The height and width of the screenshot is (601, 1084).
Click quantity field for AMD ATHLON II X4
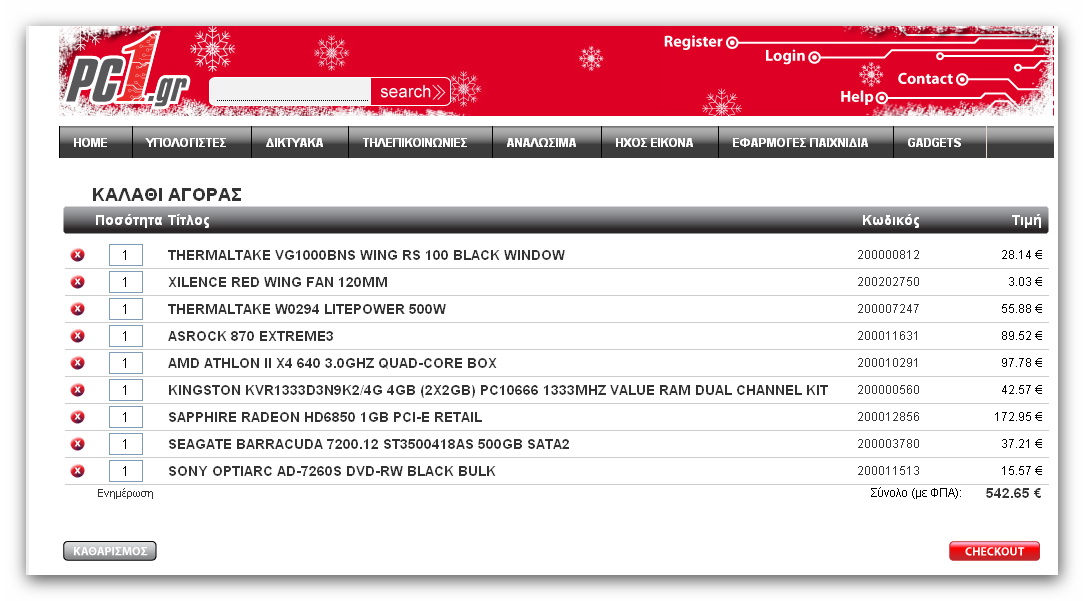tap(126, 363)
